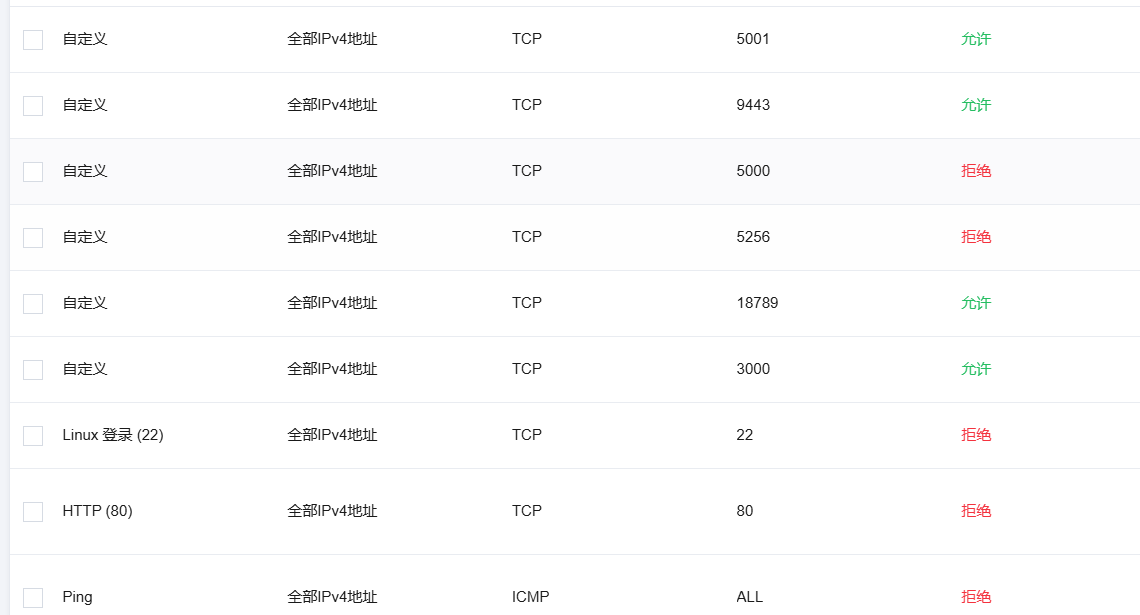Viewport: 1140px width, 615px height.
Task: Check the box for port 5001 rule
Action: click(33, 39)
